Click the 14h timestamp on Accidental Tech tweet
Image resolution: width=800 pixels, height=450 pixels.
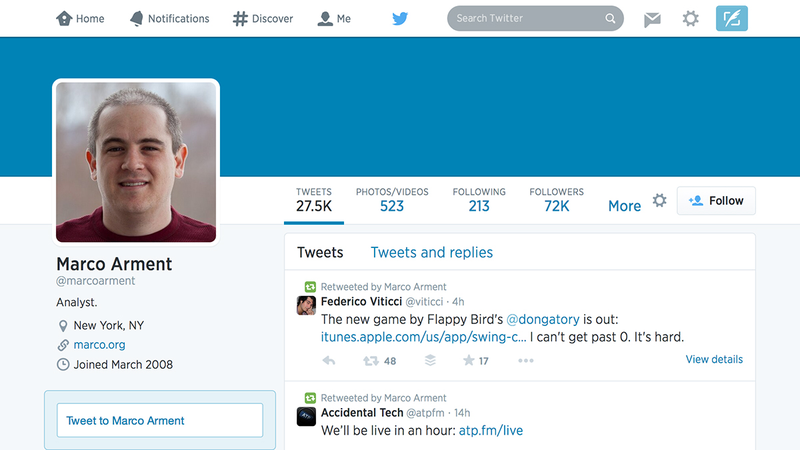click(x=462, y=413)
